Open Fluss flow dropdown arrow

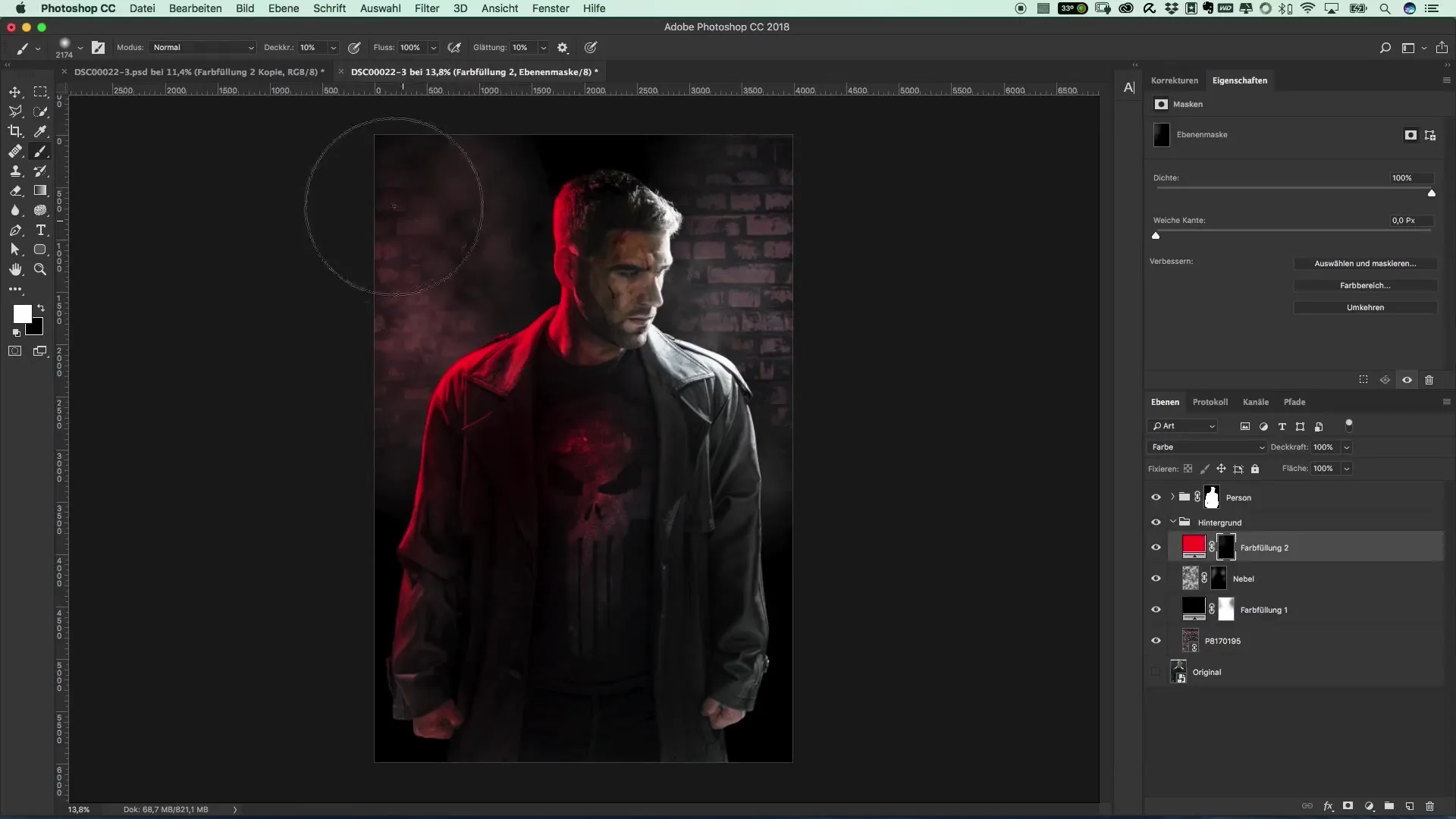pyautogui.click(x=434, y=47)
